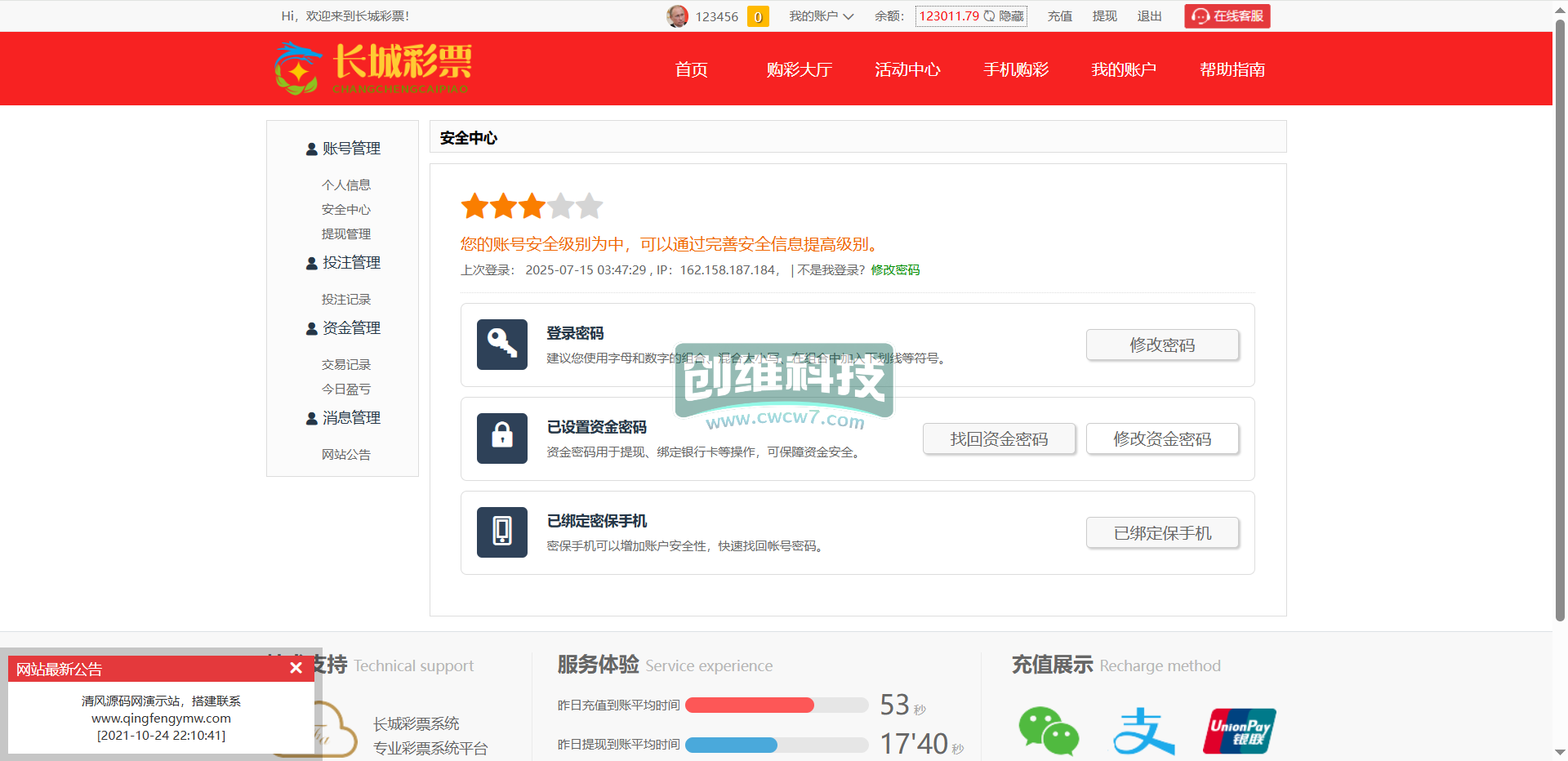1568x761 pixels.
Task: Click the 安全中心 page heading
Action: click(469, 138)
